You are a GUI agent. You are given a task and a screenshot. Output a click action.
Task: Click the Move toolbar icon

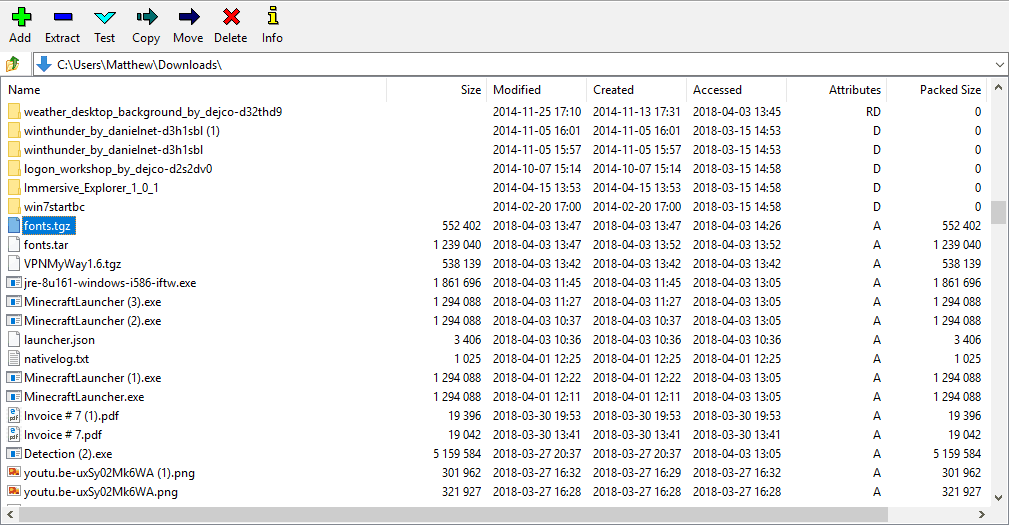click(x=188, y=17)
